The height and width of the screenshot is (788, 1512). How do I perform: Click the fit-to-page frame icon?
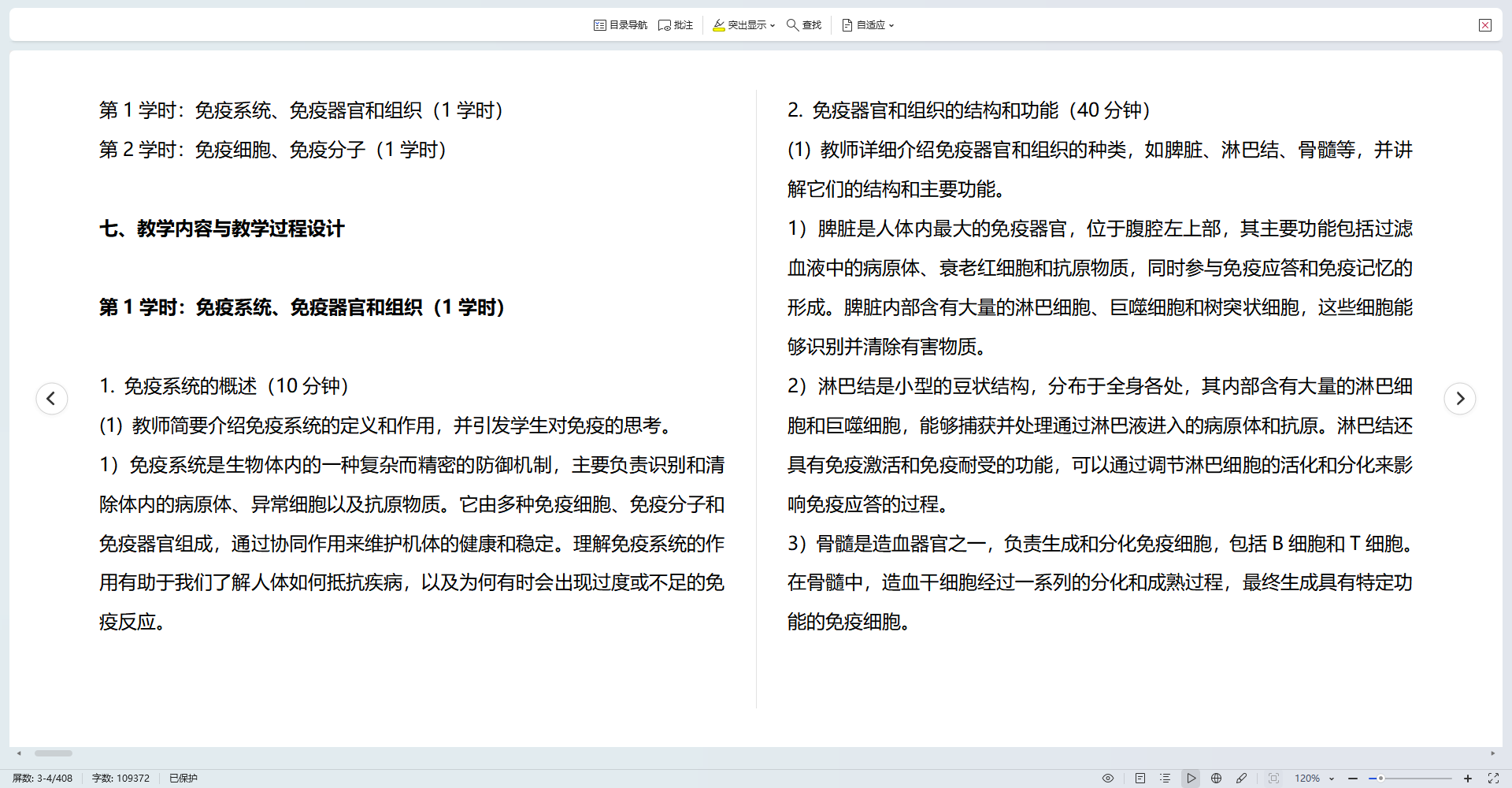point(1273,779)
